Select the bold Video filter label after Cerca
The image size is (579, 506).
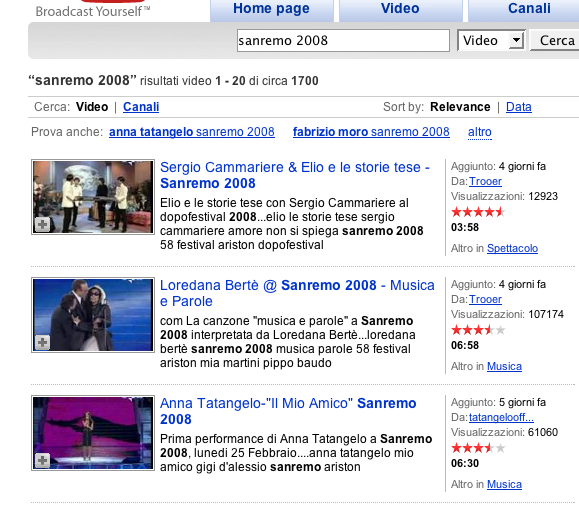point(92,107)
